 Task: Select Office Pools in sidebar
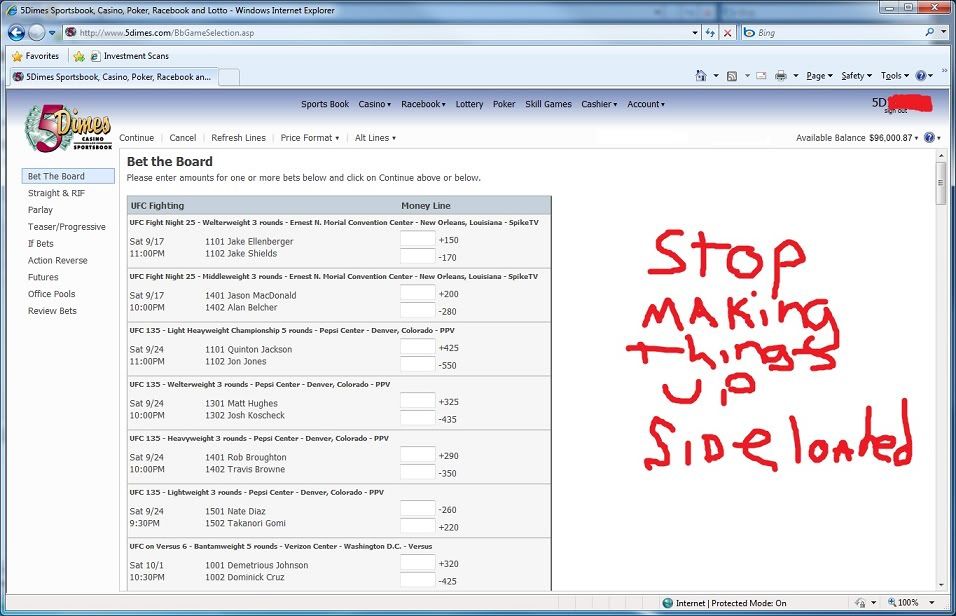click(51, 294)
